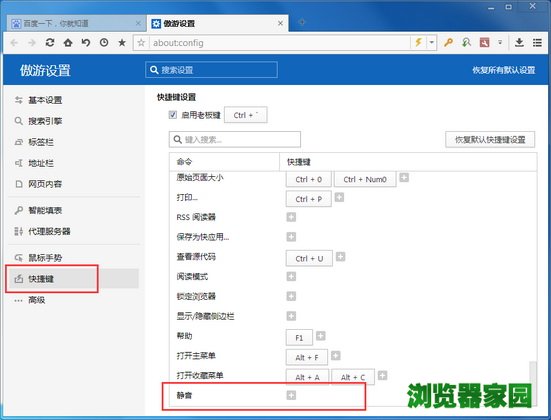
Task: Click the Alt + A shortcut button
Action: (307, 377)
